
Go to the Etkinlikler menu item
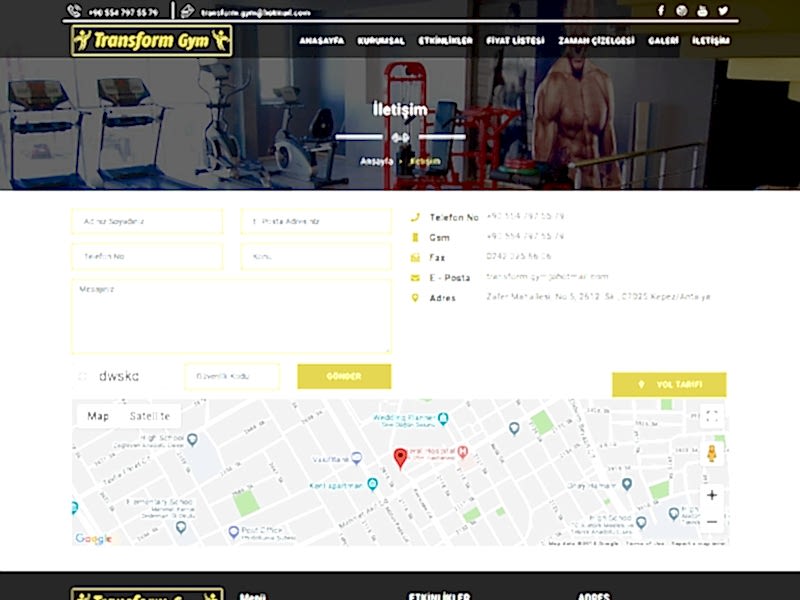pyautogui.click(x=445, y=41)
